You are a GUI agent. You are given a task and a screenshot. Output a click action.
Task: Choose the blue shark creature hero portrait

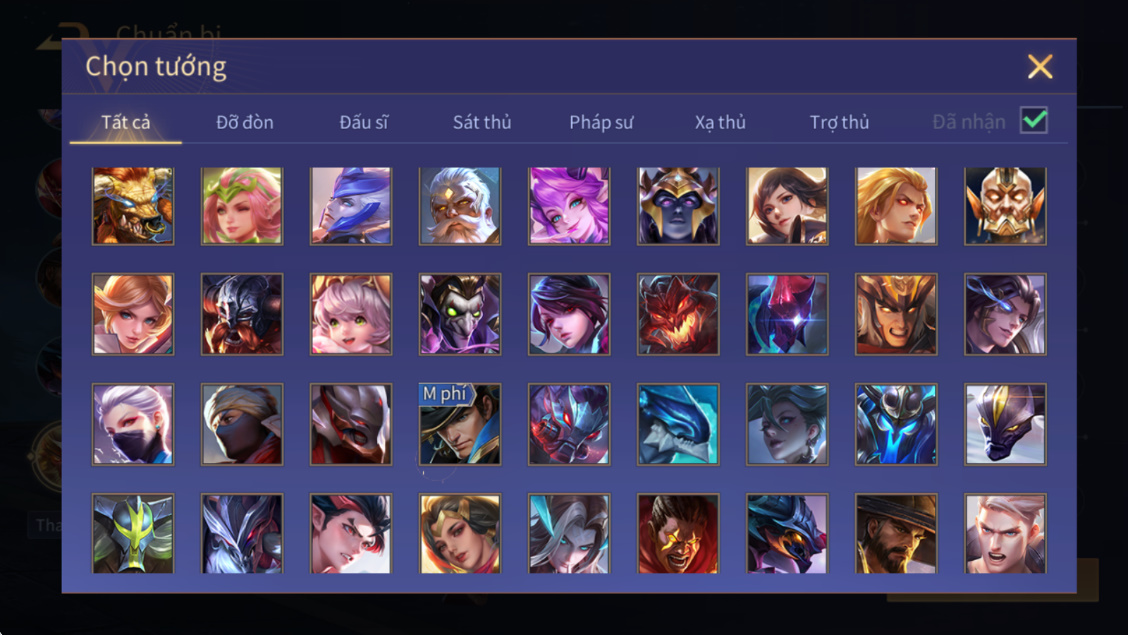point(678,424)
